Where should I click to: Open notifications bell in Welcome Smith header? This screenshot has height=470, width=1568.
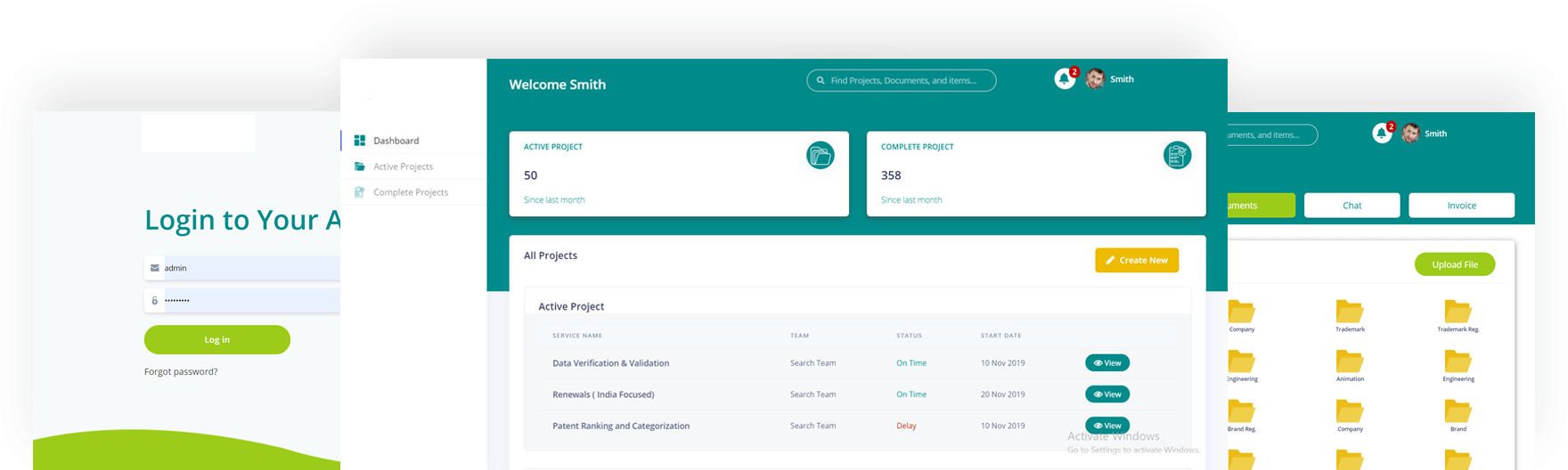point(1064,79)
